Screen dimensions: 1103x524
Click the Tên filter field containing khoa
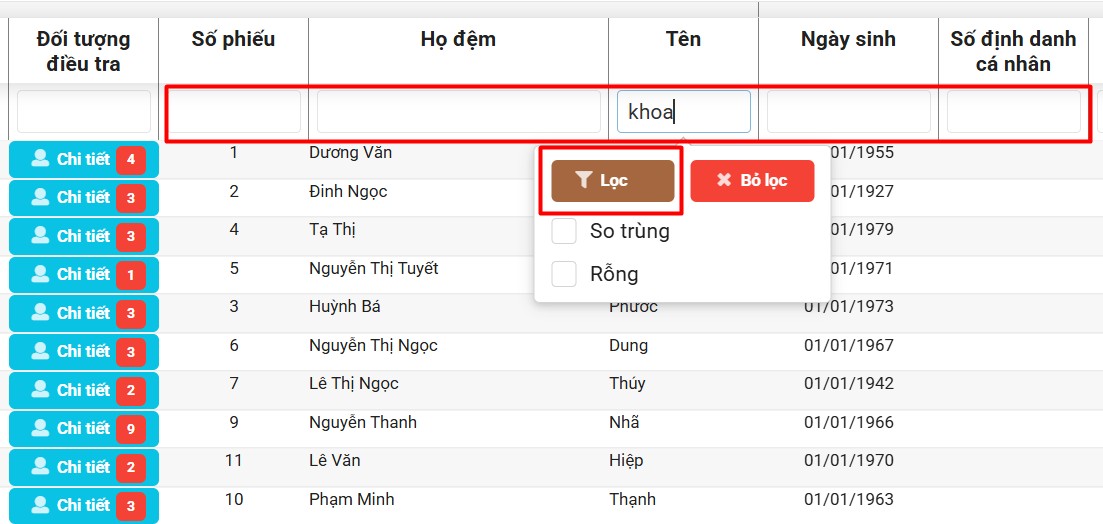[x=683, y=112]
